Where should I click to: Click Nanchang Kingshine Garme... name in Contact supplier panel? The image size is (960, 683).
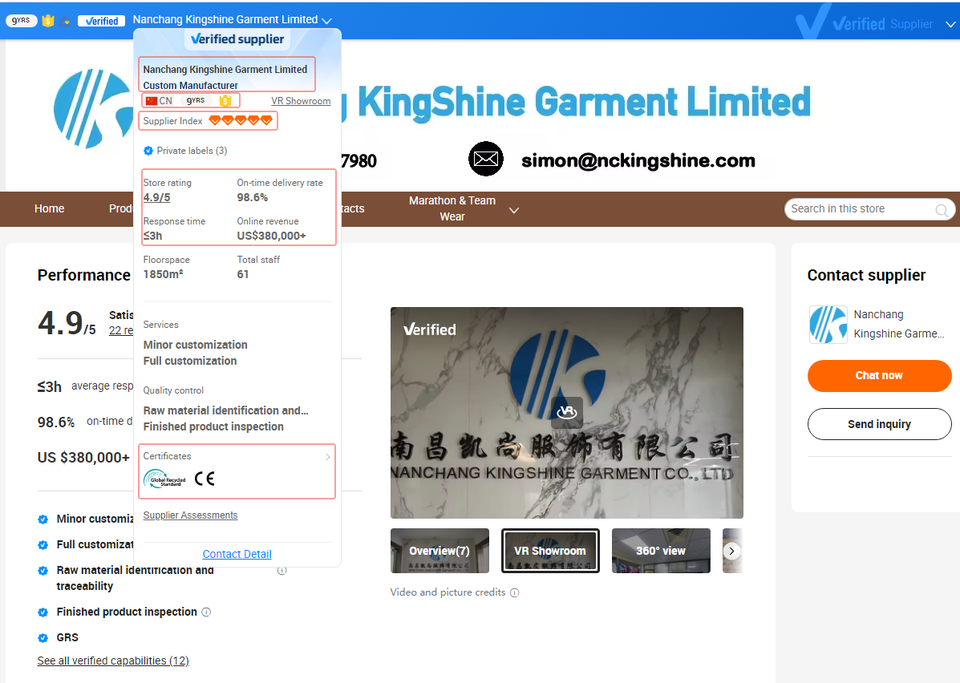[899, 324]
